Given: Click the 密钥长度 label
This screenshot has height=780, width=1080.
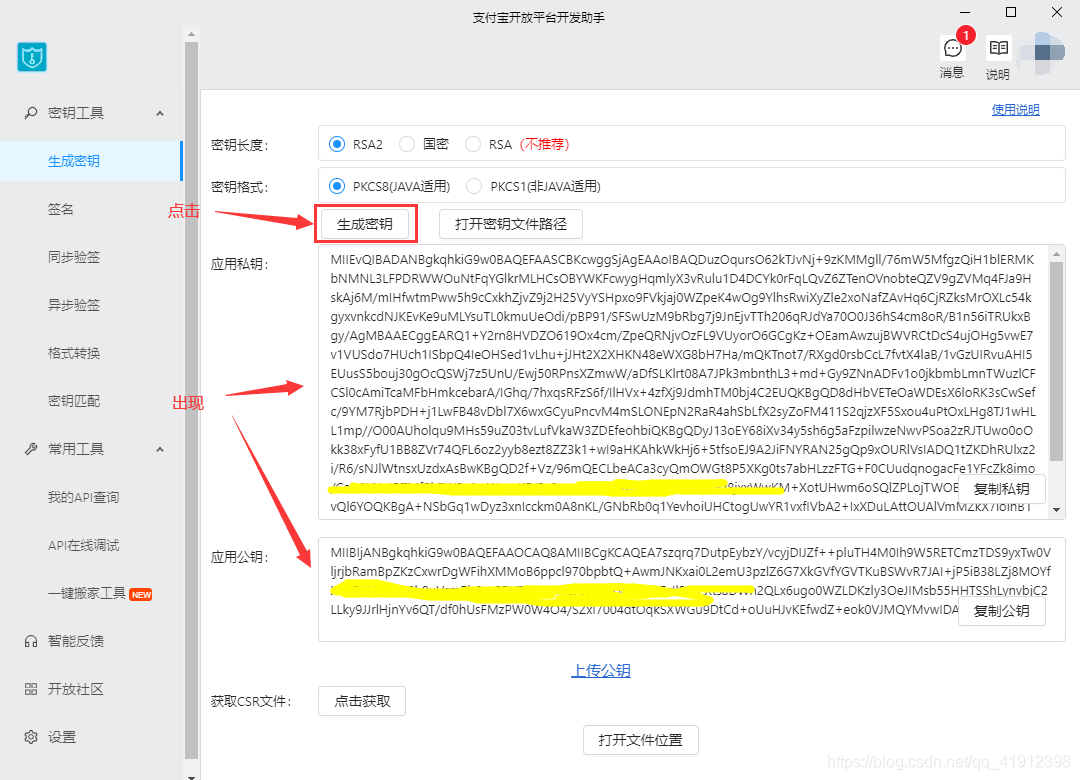Looking at the screenshot, I should click(x=239, y=145).
